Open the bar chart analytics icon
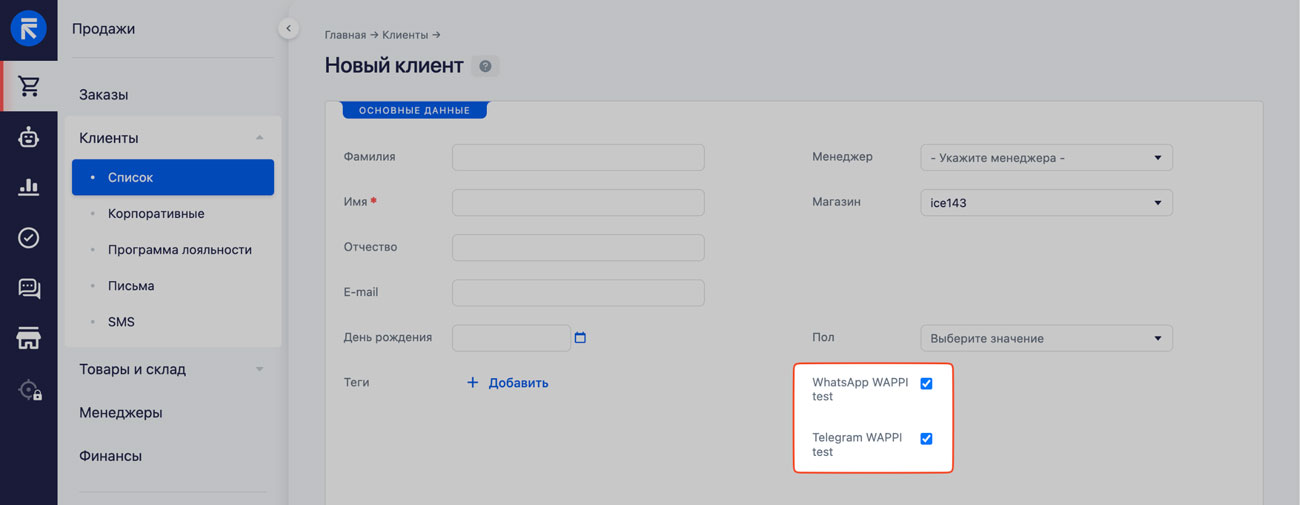This screenshot has width=1300, height=505. 29,187
